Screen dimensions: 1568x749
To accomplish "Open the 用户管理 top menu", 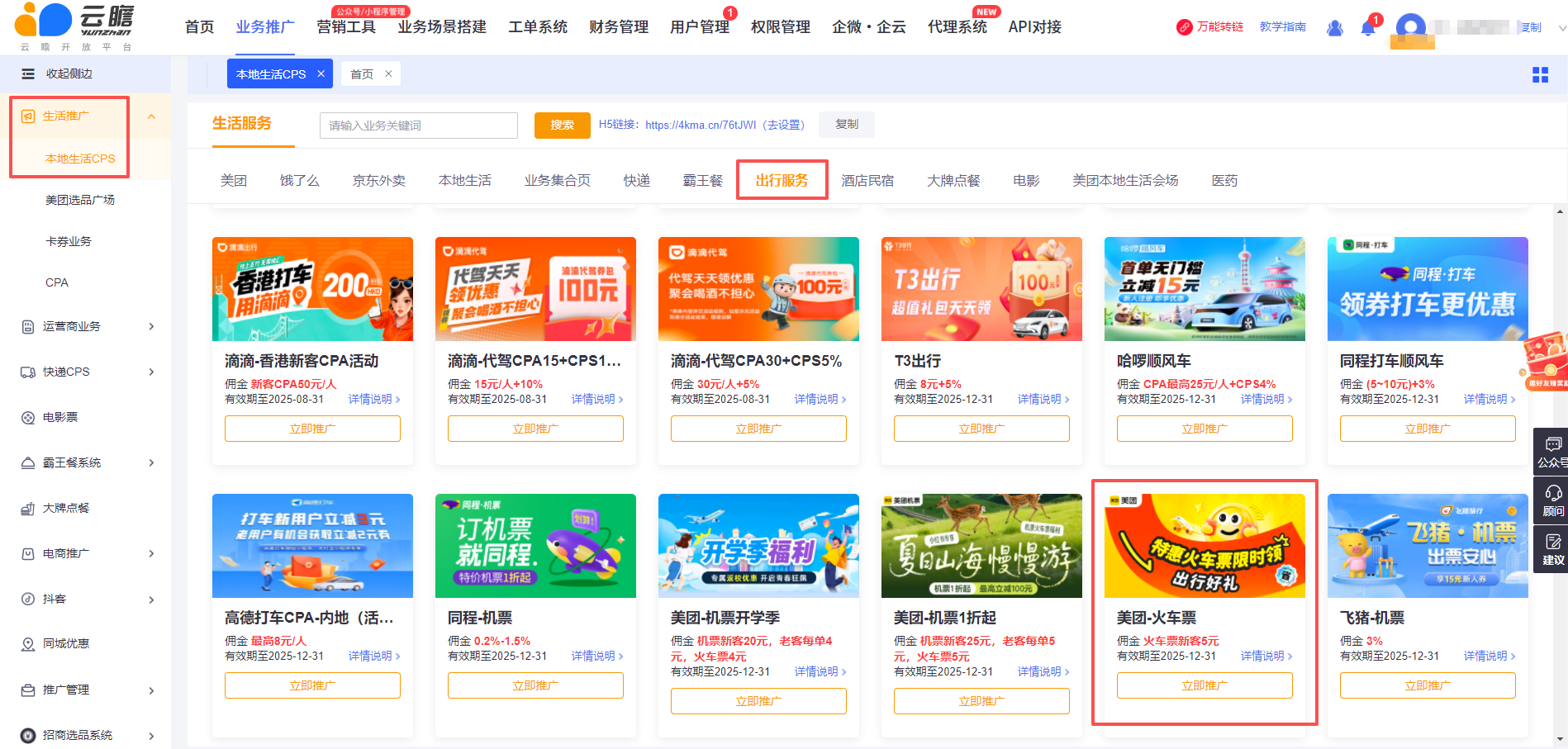I will 700,27.
